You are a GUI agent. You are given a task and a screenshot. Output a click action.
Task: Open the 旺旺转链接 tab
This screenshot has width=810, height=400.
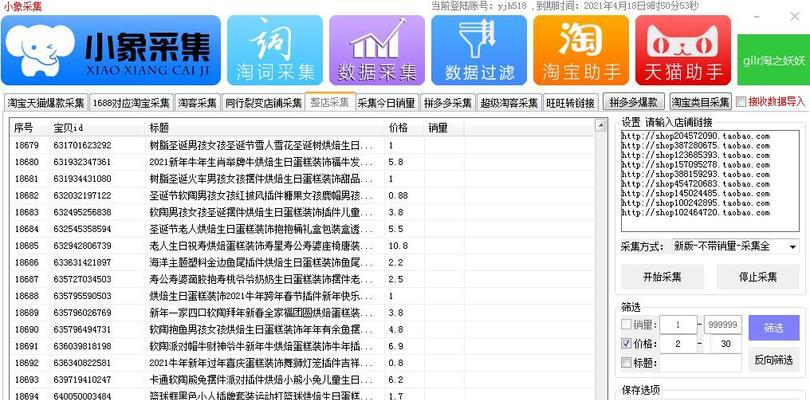570,102
